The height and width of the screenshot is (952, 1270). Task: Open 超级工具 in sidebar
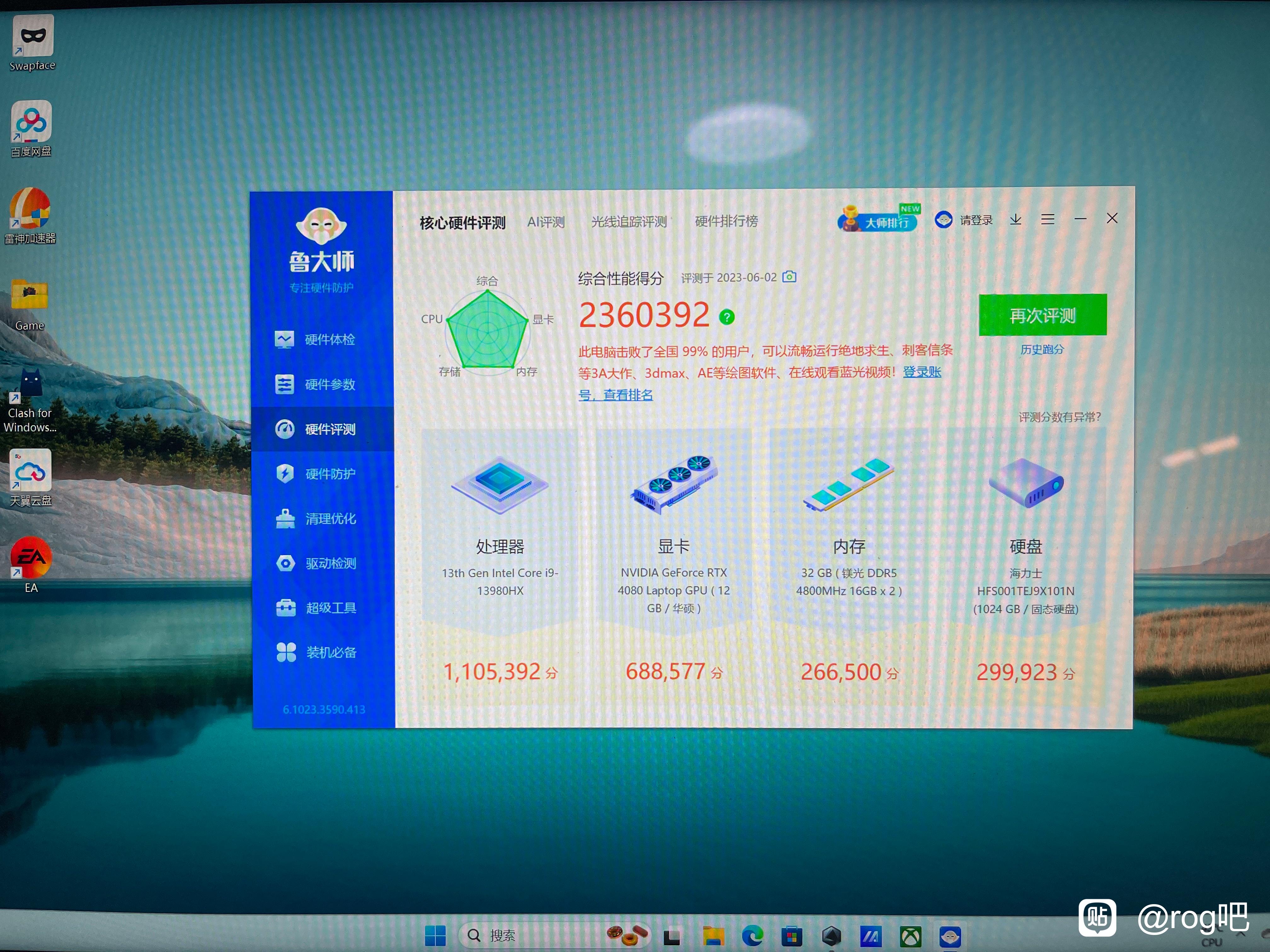323,608
